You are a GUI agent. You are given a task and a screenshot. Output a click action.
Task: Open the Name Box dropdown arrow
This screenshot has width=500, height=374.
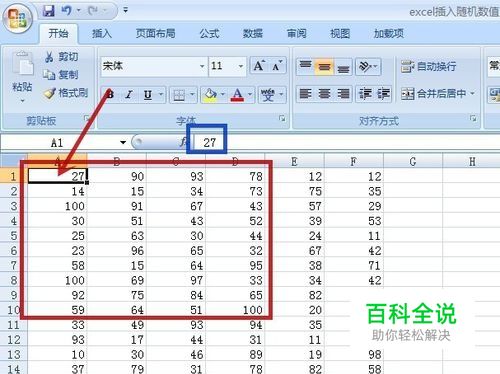[x=123, y=143]
